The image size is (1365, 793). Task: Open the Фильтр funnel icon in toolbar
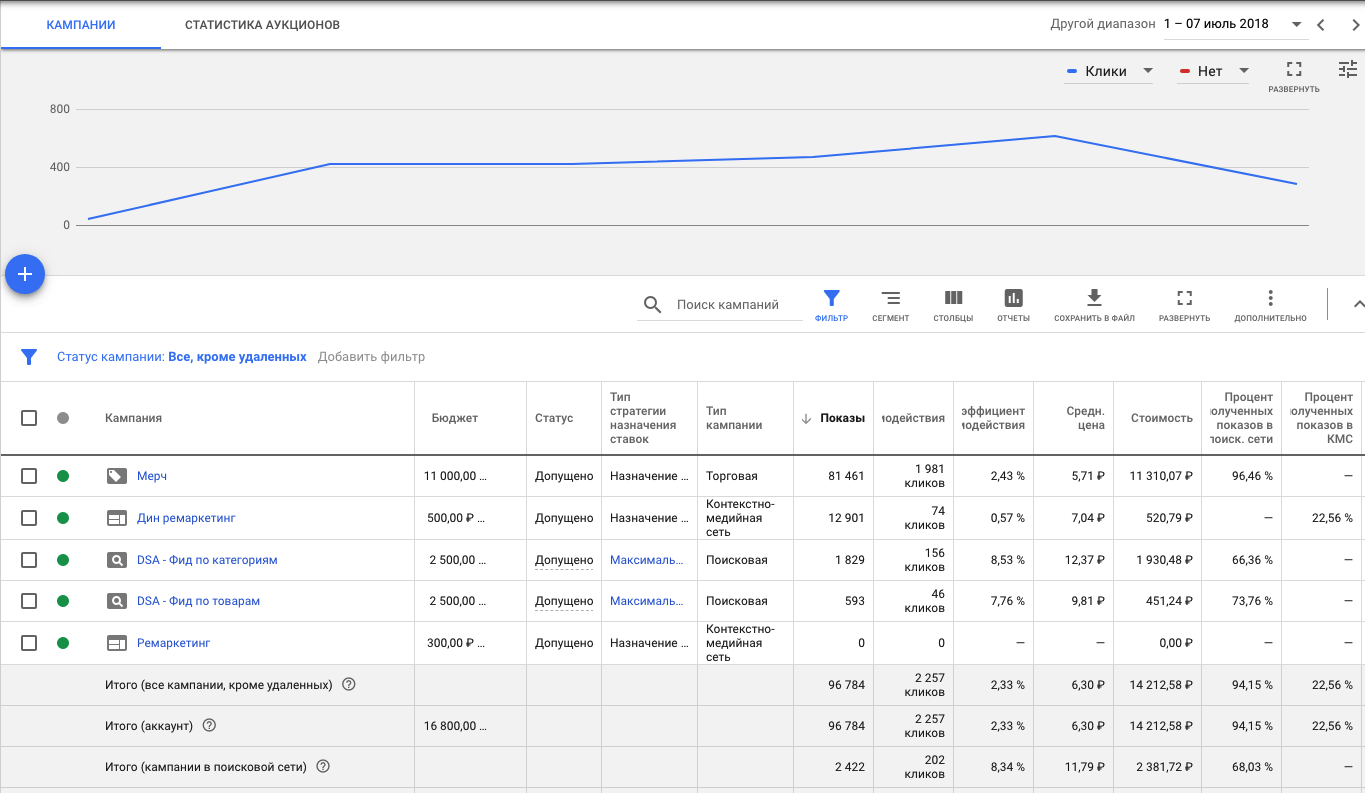[831, 298]
